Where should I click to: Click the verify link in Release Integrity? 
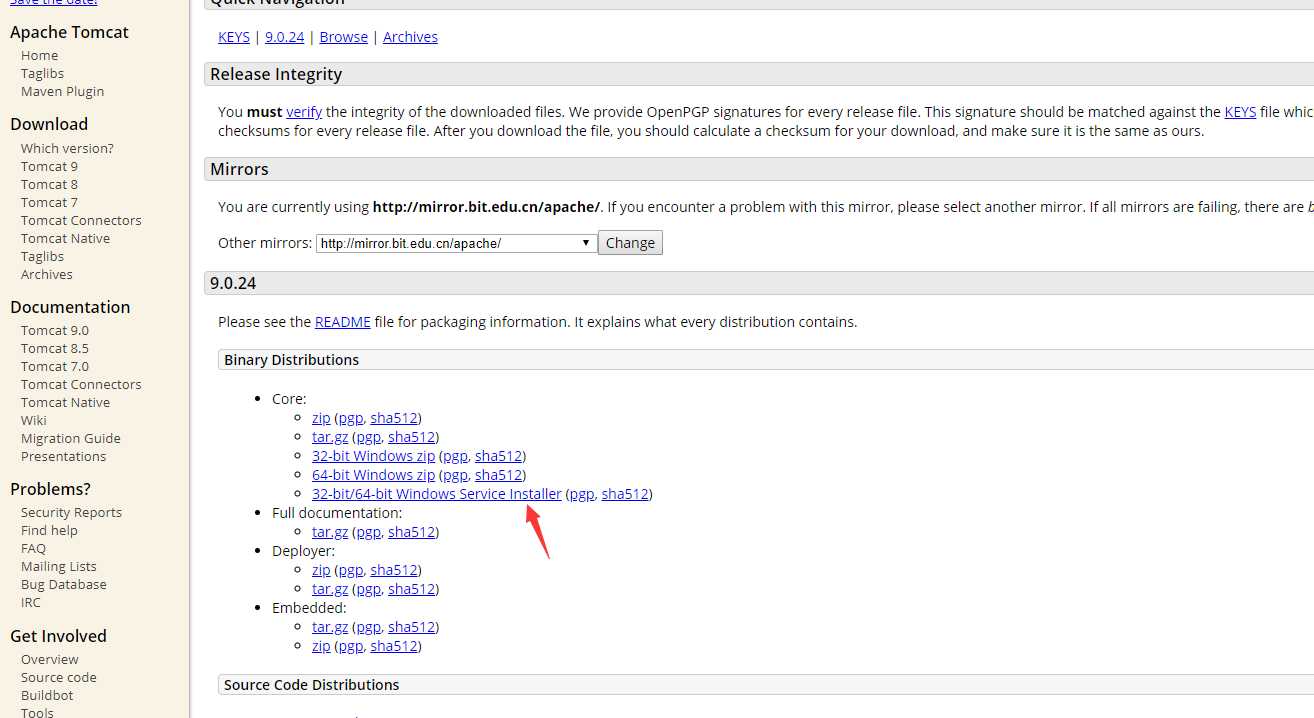tap(304, 112)
